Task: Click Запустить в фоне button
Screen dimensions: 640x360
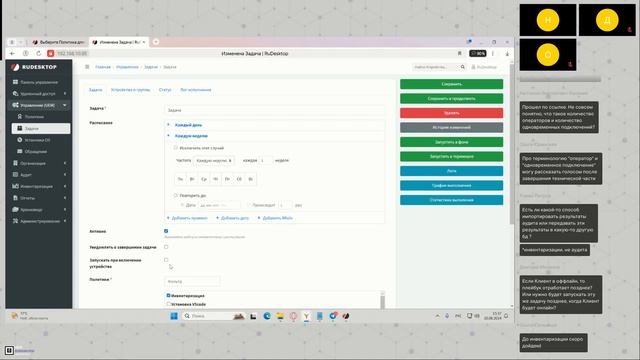Action: point(451,142)
